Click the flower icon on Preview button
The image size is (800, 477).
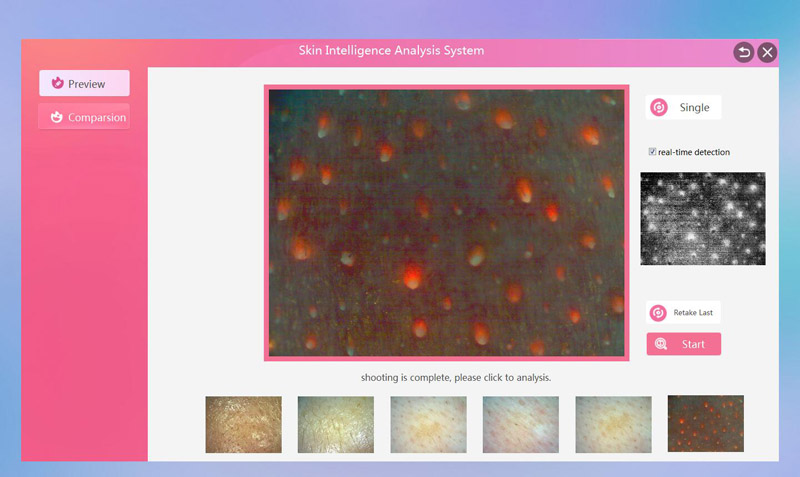(58, 83)
